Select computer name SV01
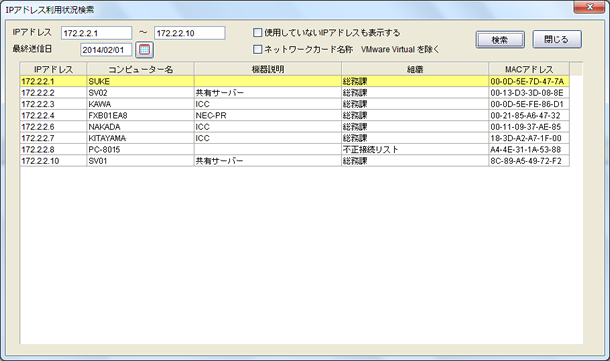610x361 pixels. point(140,160)
